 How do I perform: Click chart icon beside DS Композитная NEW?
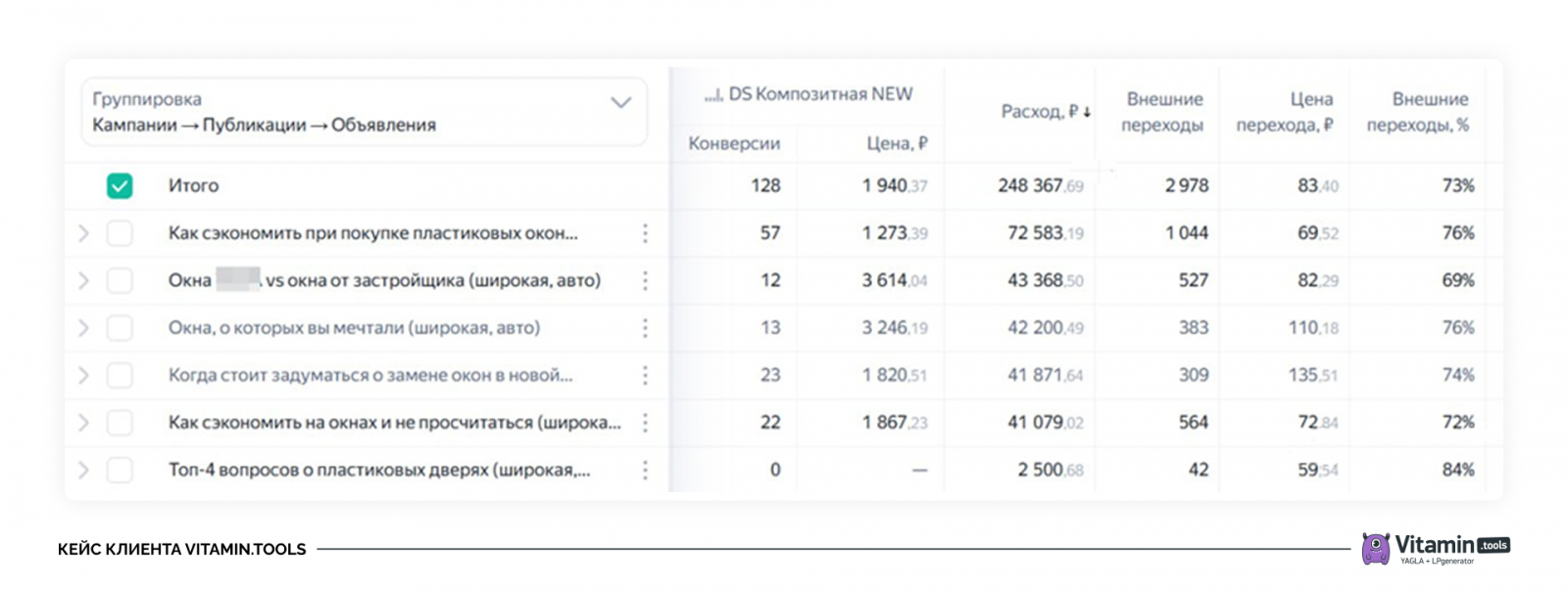coord(712,95)
